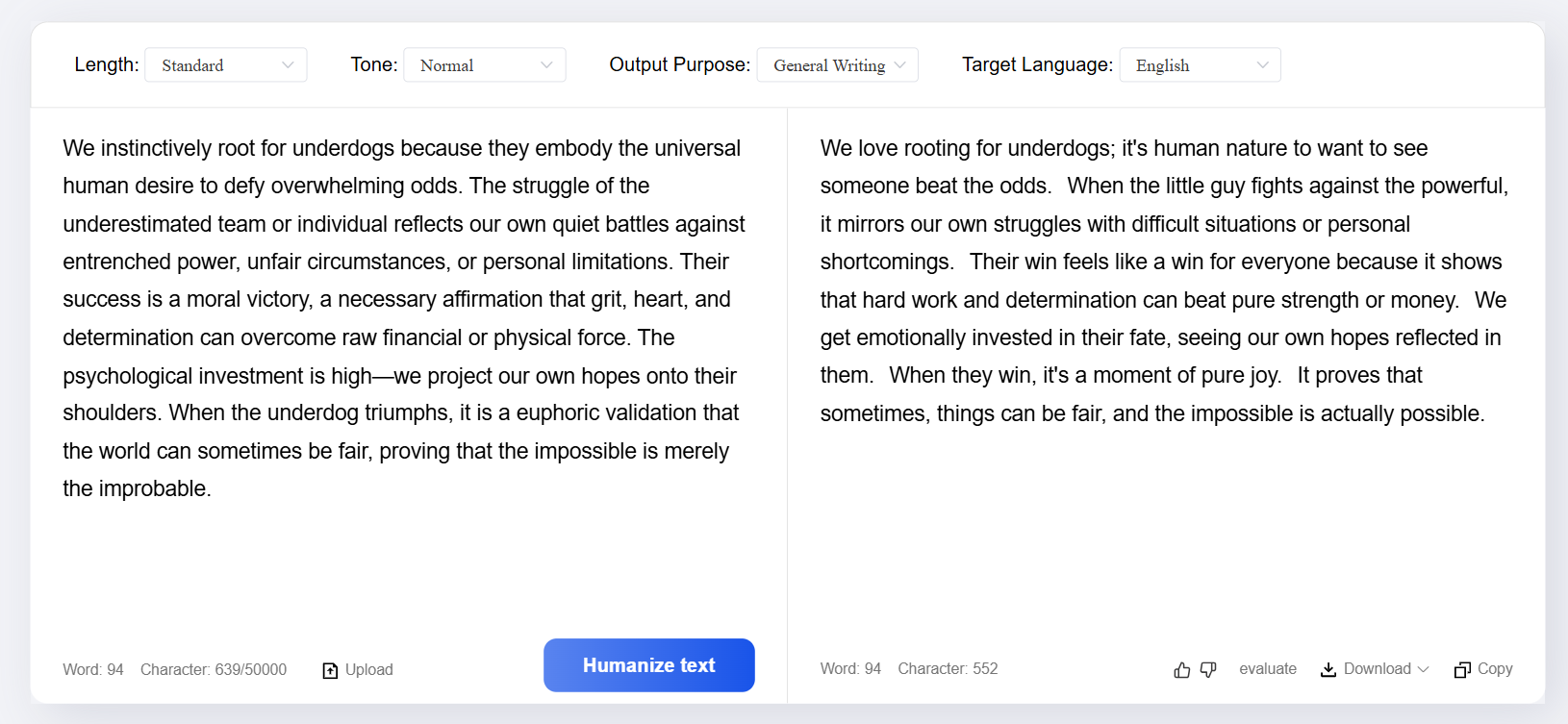
Task: Click the chevron arrow in Length selector
Action: (x=288, y=65)
